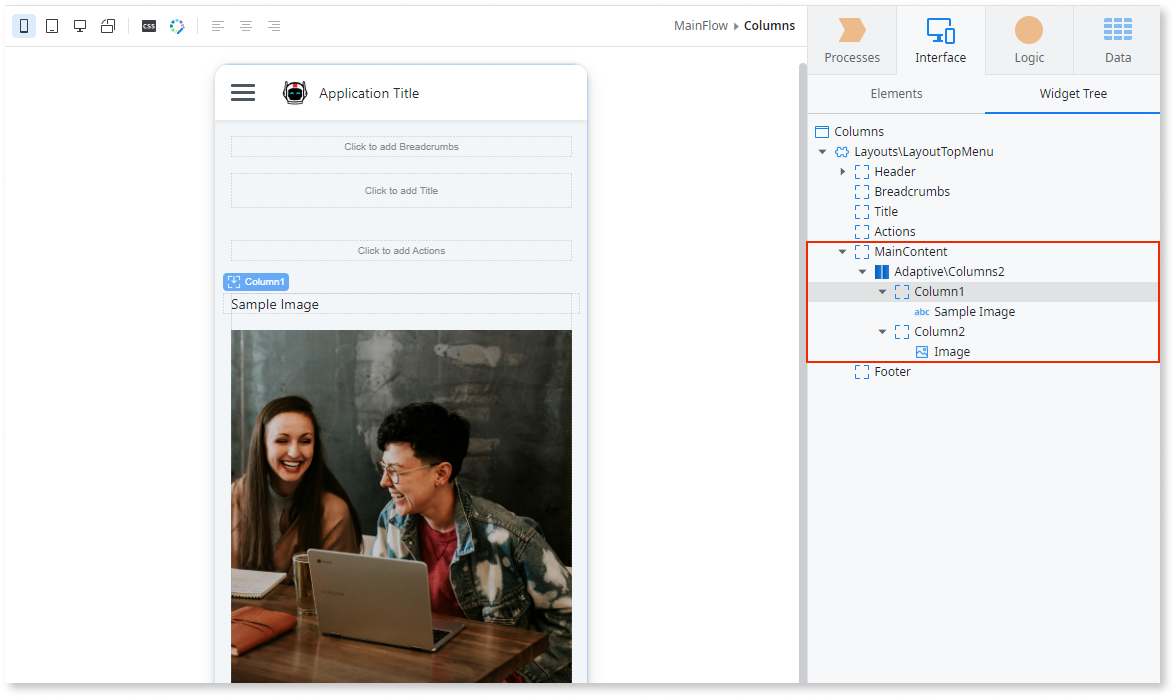This screenshot has width=1175, height=698.
Task: Click the 'Click to add Breadcrumbs' placeholder
Action: tap(401, 147)
